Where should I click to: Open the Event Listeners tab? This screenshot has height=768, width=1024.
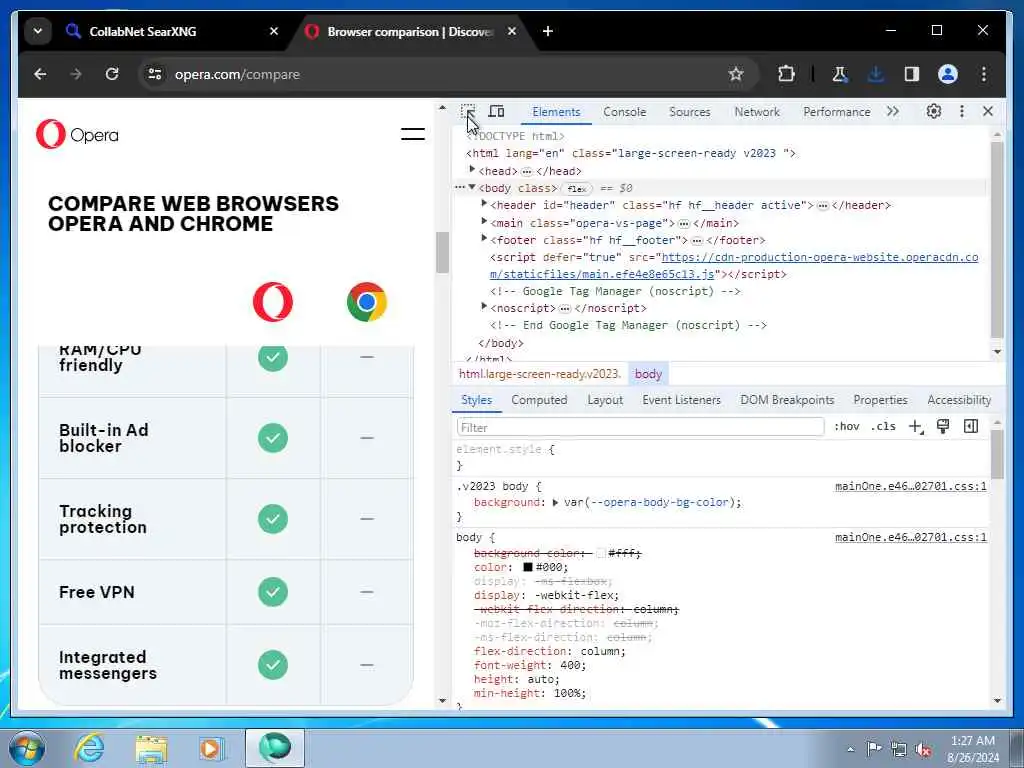tap(681, 400)
